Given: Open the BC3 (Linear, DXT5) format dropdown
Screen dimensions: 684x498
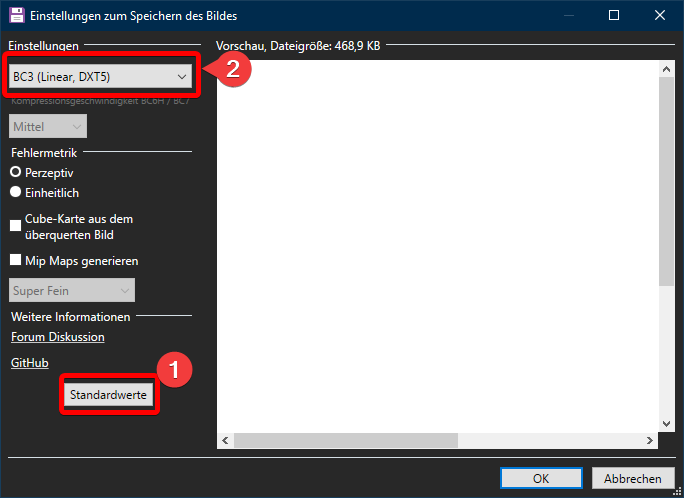Looking at the screenshot, I should click(x=100, y=76).
